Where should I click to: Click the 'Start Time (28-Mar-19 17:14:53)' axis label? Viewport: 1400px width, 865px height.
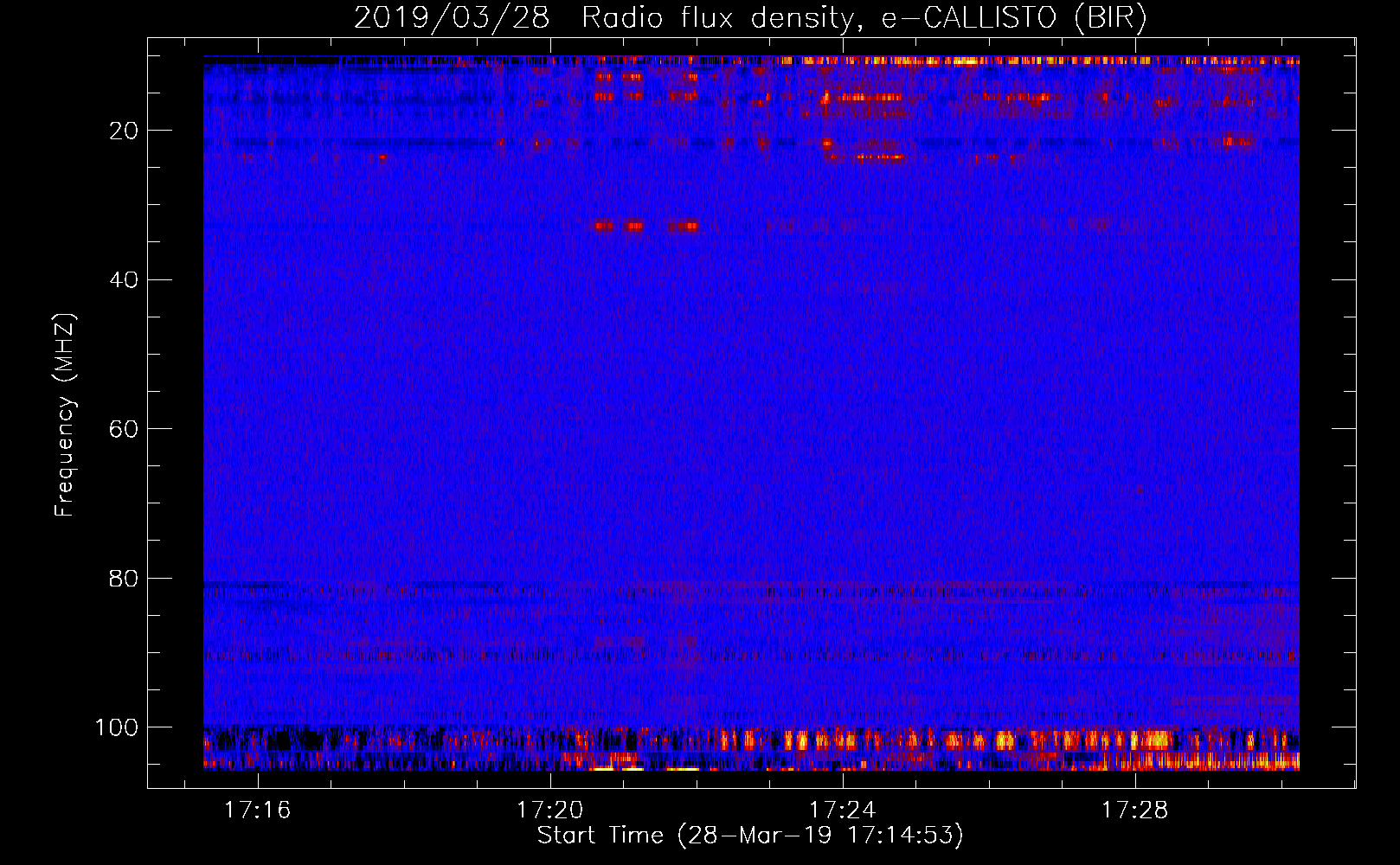click(x=750, y=836)
